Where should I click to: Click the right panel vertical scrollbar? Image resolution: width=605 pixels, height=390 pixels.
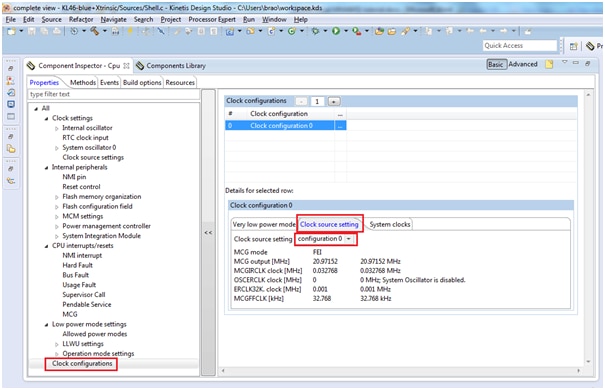pos(588,228)
